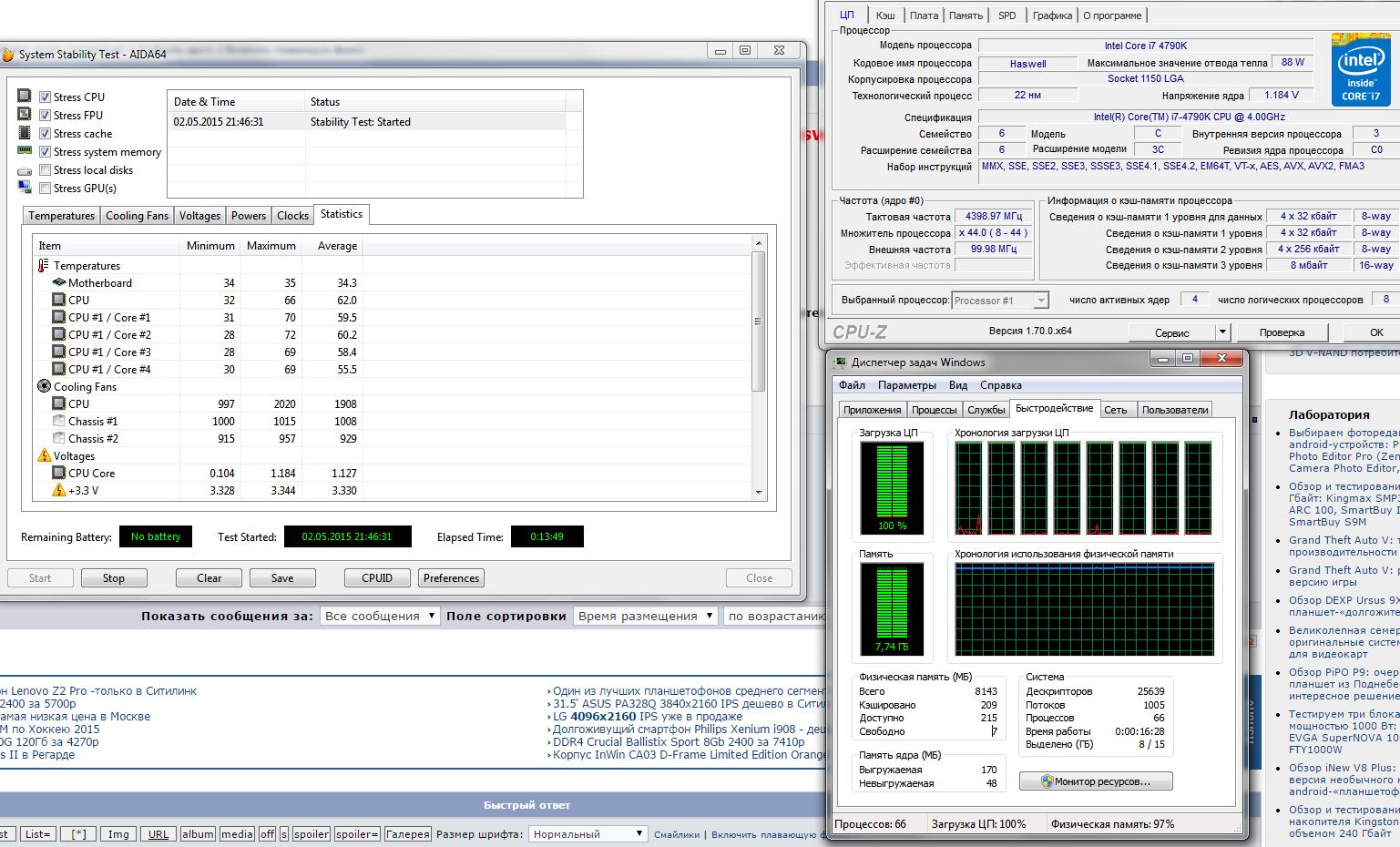This screenshot has width=1400, height=847.
Task: Click the Maximum column header
Action: pos(271,246)
